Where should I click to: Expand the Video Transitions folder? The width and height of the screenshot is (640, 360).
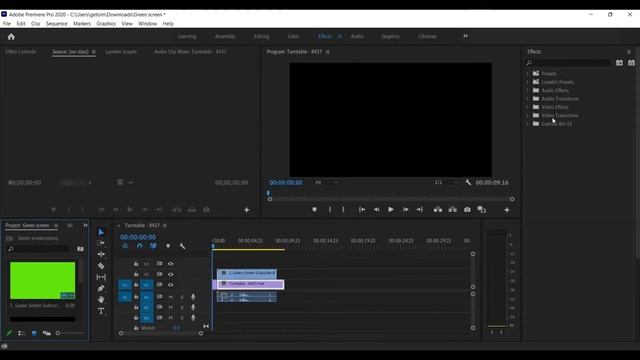[x=527, y=116]
